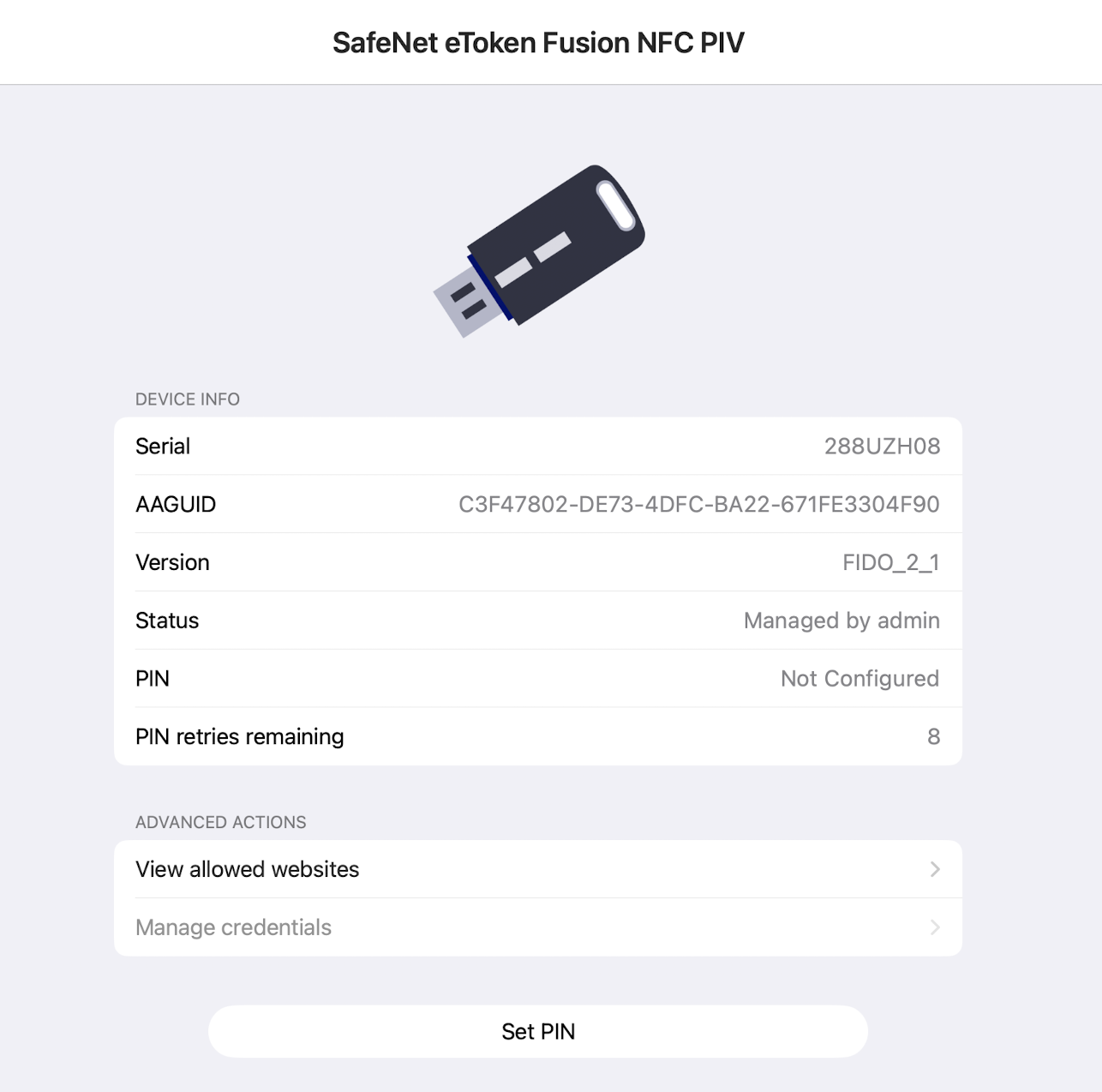
Task: Click the ADVANCED ACTIONS section header
Action: [x=220, y=822]
